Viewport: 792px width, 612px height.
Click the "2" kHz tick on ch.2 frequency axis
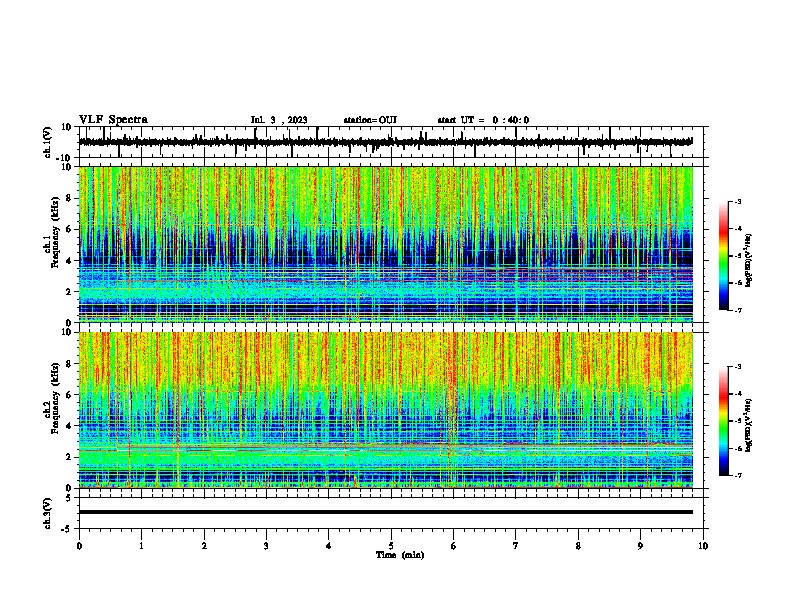click(x=70, y=457)
